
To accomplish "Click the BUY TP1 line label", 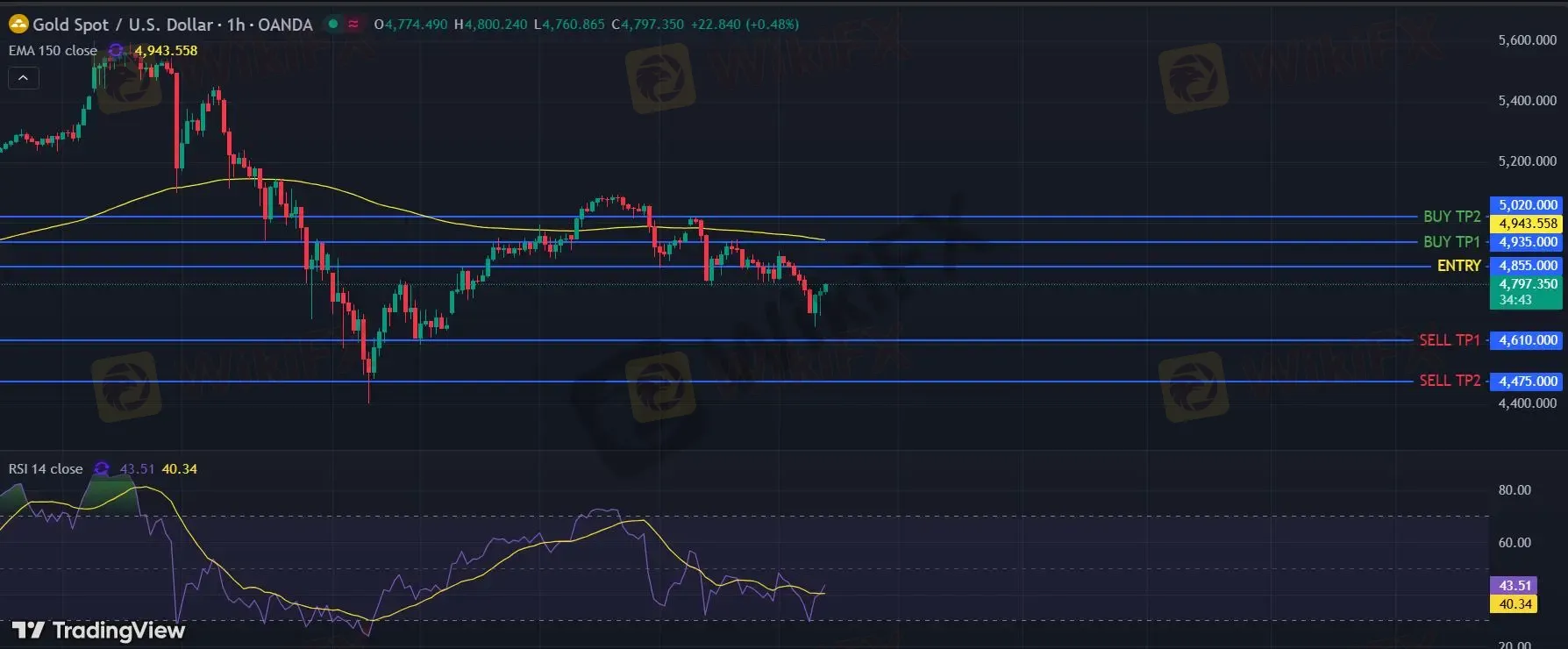I will pos(1451,242).
